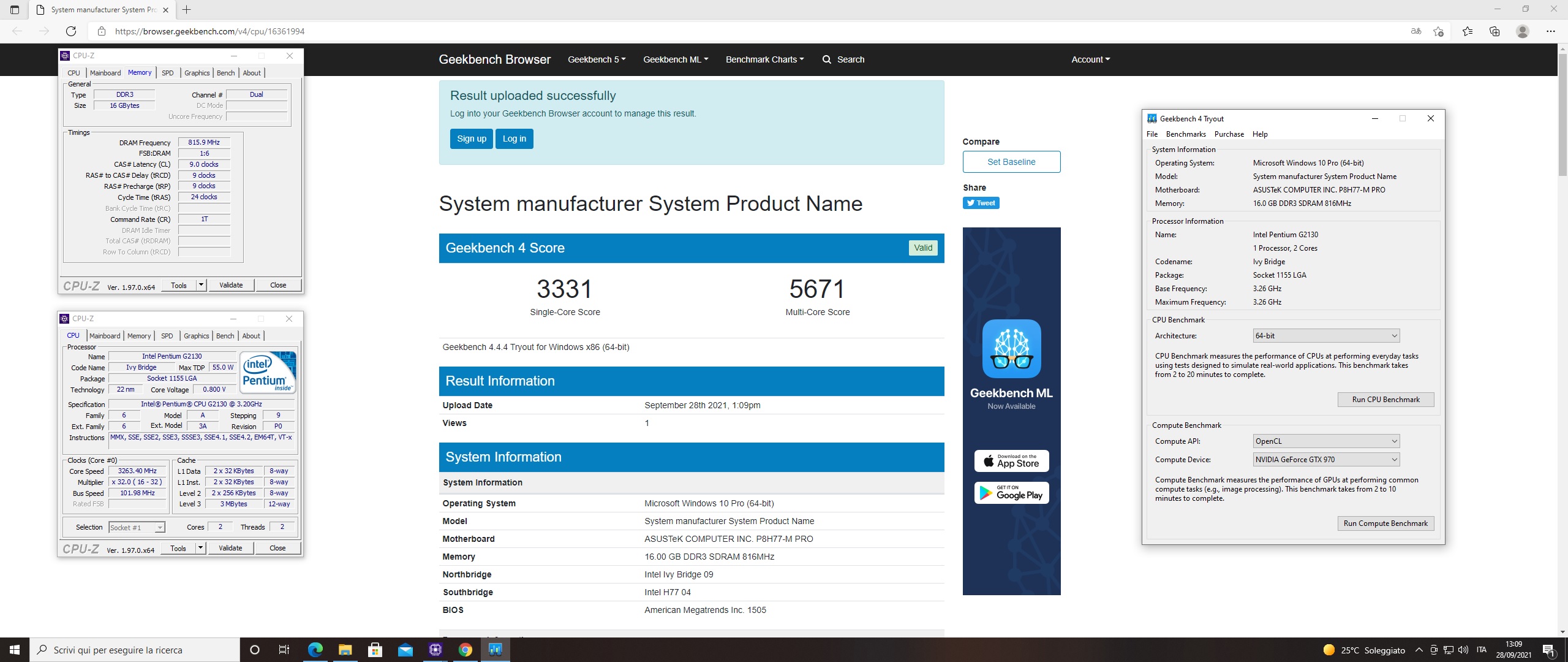This screenshot has height=662, width=1568.
Task: Show hidden system tray icons chevron
Action: point(1419,650)
